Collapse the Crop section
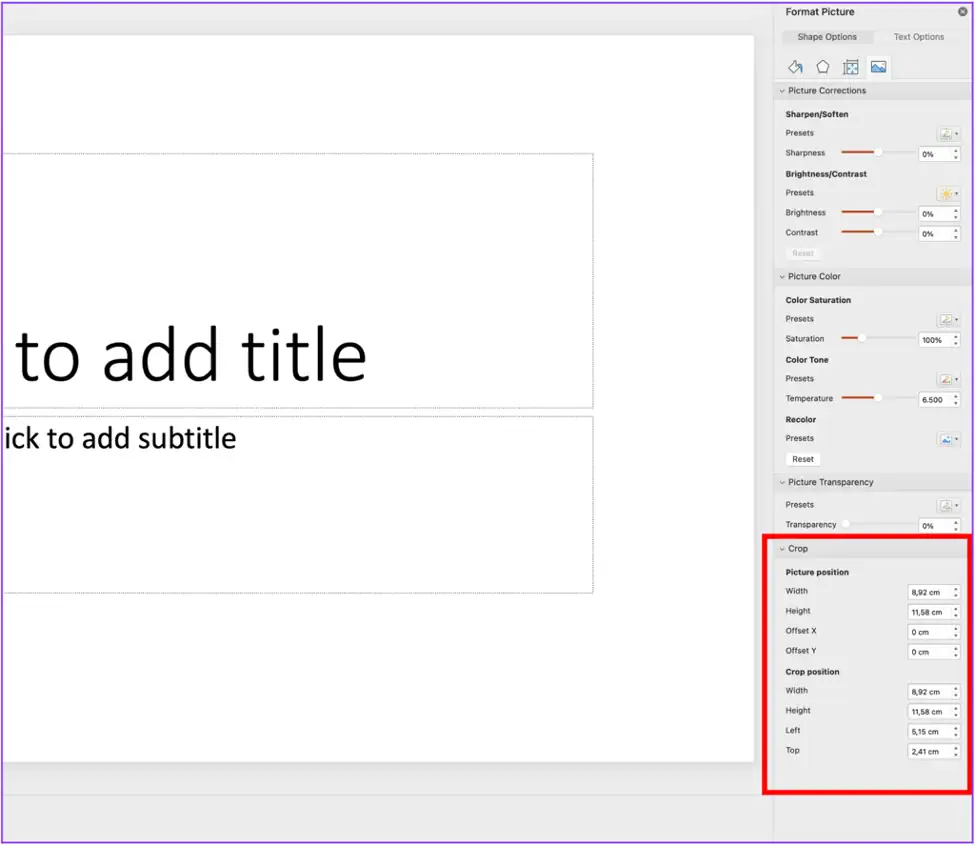Screen dimensions: 977x847 point(783,548)
